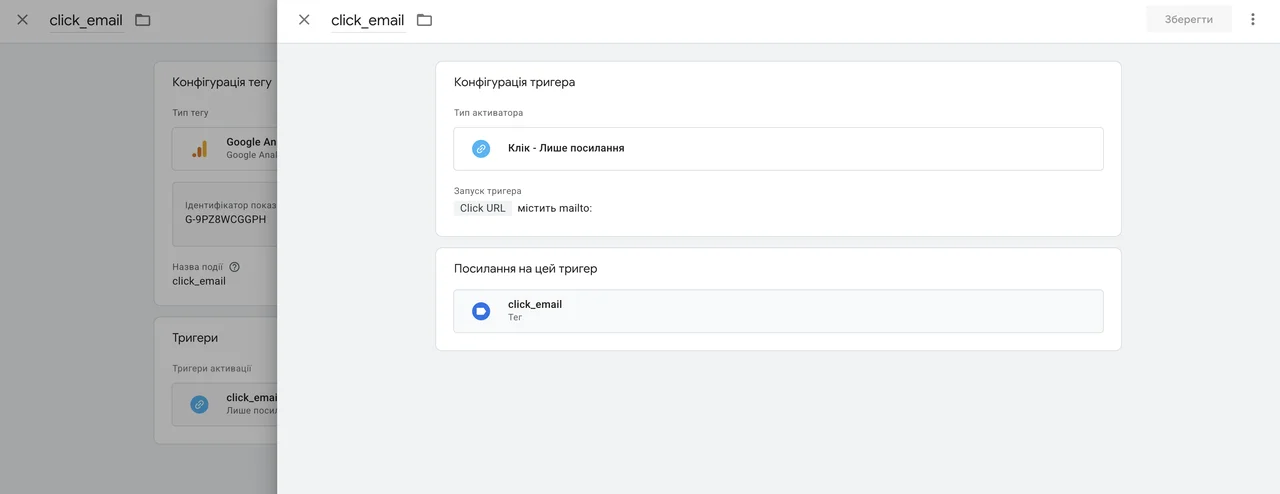The width and height of the screenshot is (1280, 494).
Task: Click the Посилання на цей тригер heading
Action: pyautogui.click(x=526, y=268)
